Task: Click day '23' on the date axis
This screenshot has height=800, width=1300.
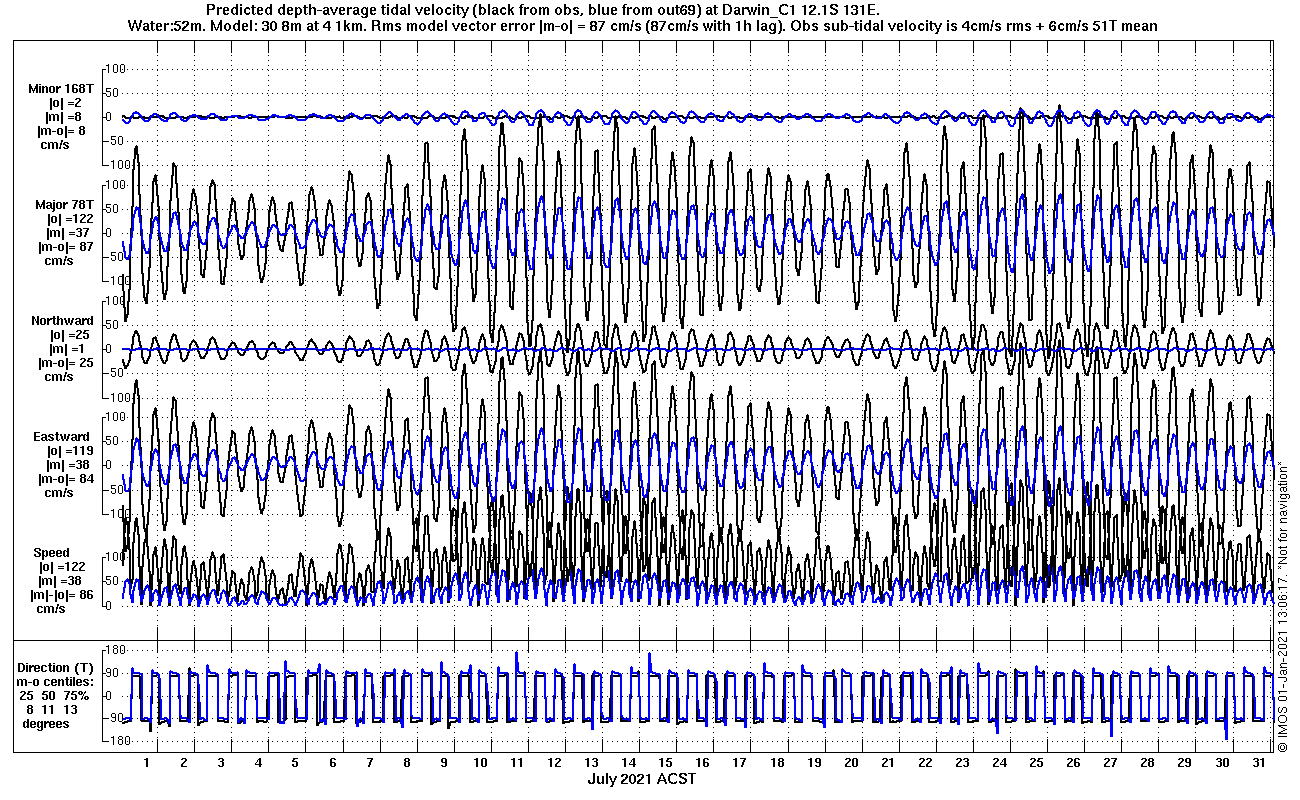Action: point(962,763)
